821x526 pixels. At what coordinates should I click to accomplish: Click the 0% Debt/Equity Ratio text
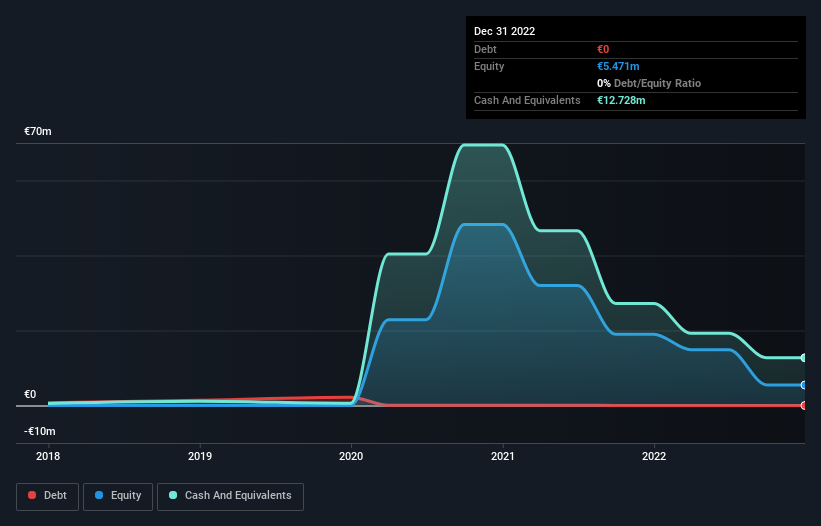[649, 83]
